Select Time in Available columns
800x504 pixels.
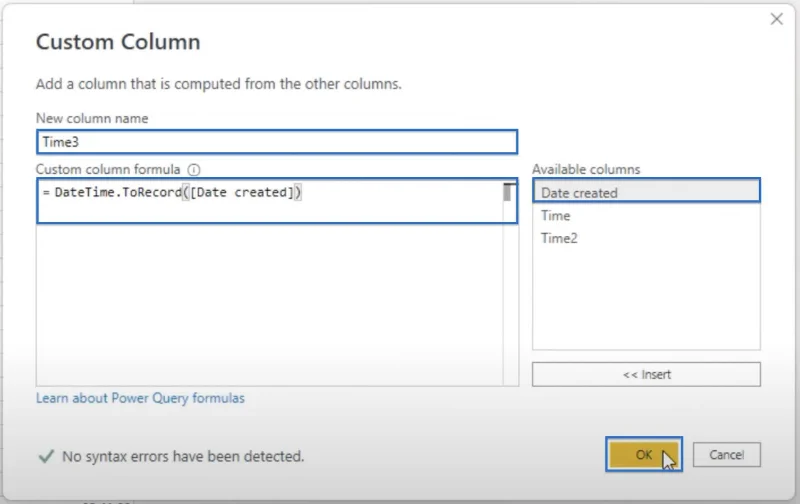(646, 216)
